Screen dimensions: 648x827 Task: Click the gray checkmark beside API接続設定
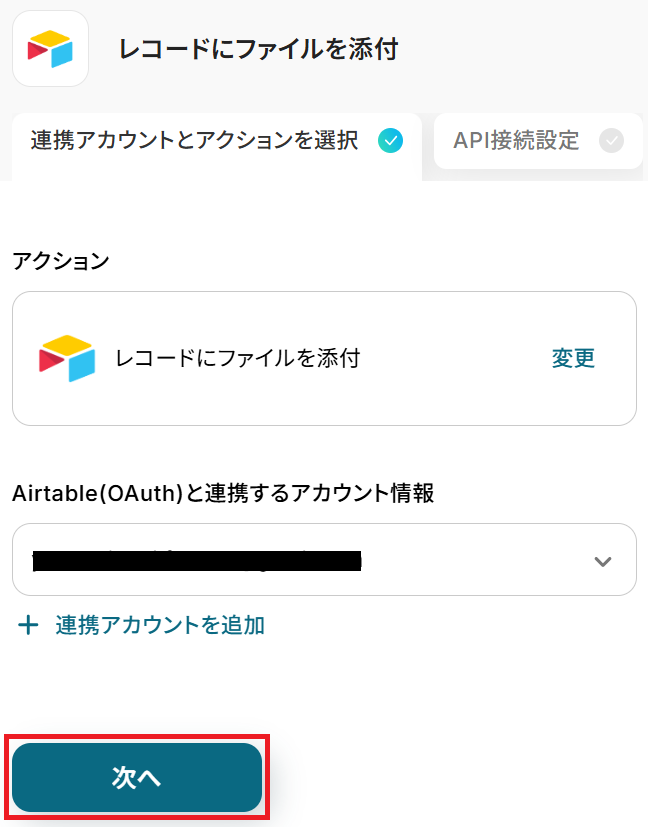point(611,141)
